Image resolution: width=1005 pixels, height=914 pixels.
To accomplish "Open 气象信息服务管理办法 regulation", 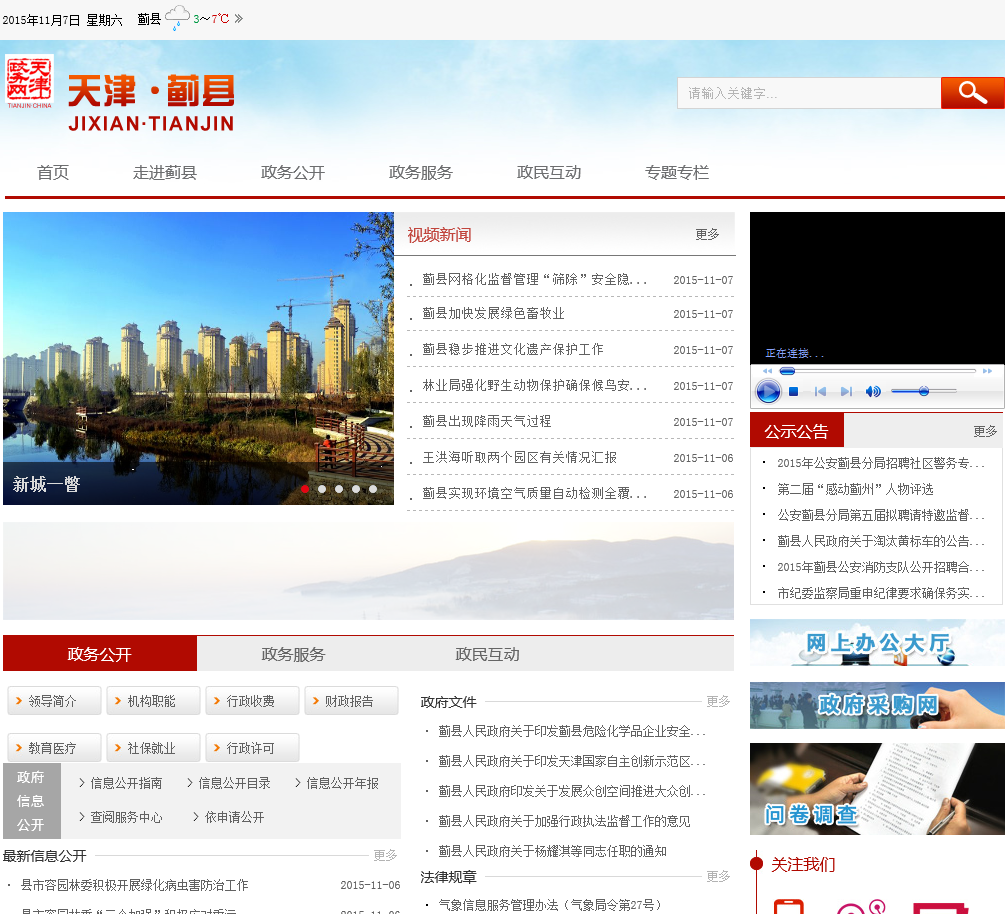I will [549, 905].
